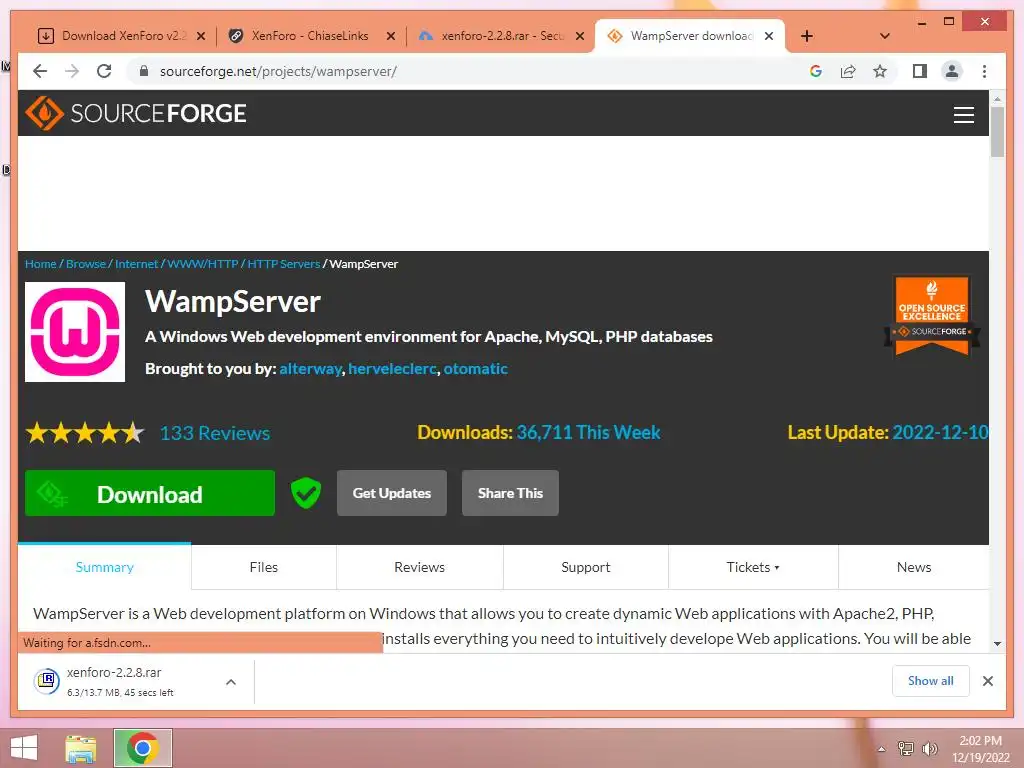Open the News tab
1024x768 pixels.
click(914, 567)
